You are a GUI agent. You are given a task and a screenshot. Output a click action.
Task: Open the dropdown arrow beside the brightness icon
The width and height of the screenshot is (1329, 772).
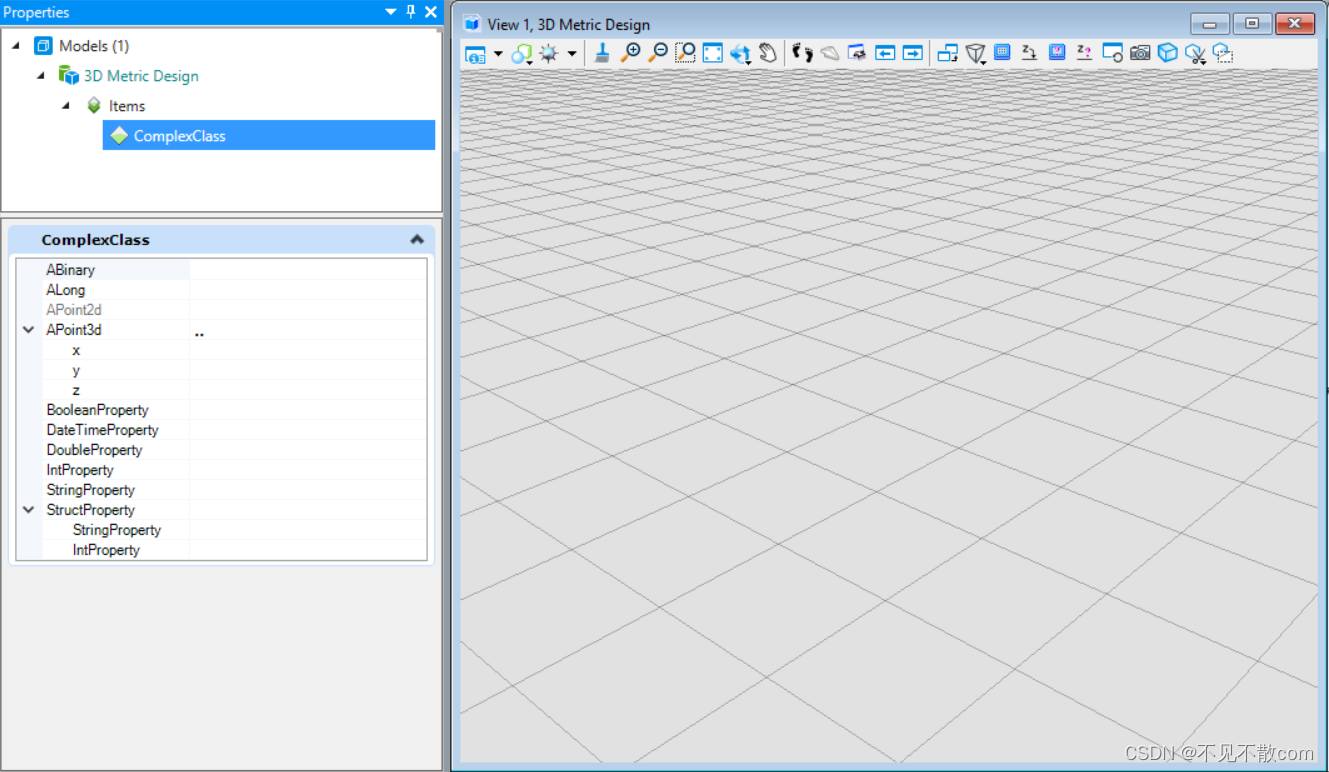[x=572, y=54]
